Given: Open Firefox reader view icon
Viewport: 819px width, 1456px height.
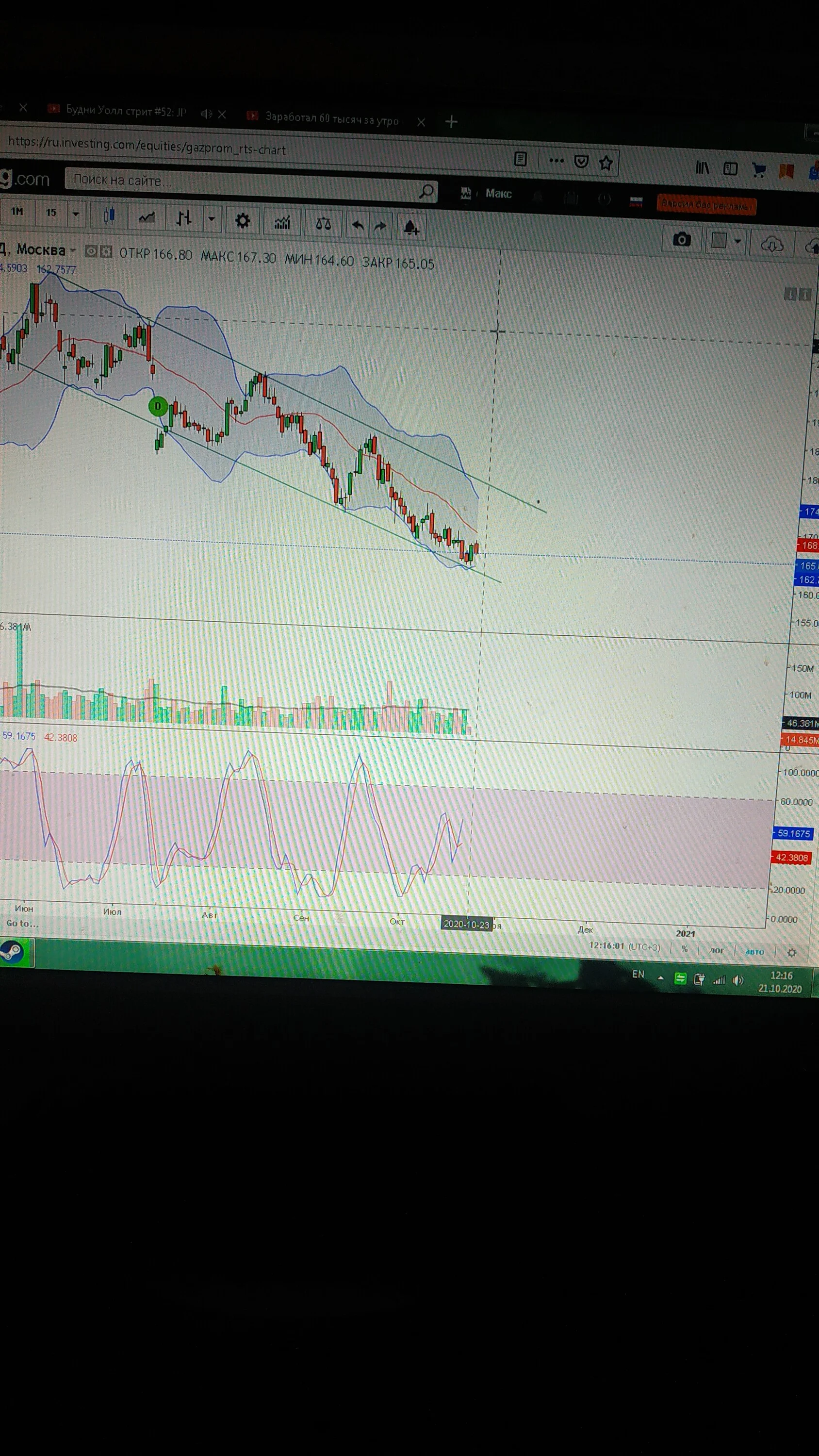Looking at the screenshot, I should click(521, 159).
